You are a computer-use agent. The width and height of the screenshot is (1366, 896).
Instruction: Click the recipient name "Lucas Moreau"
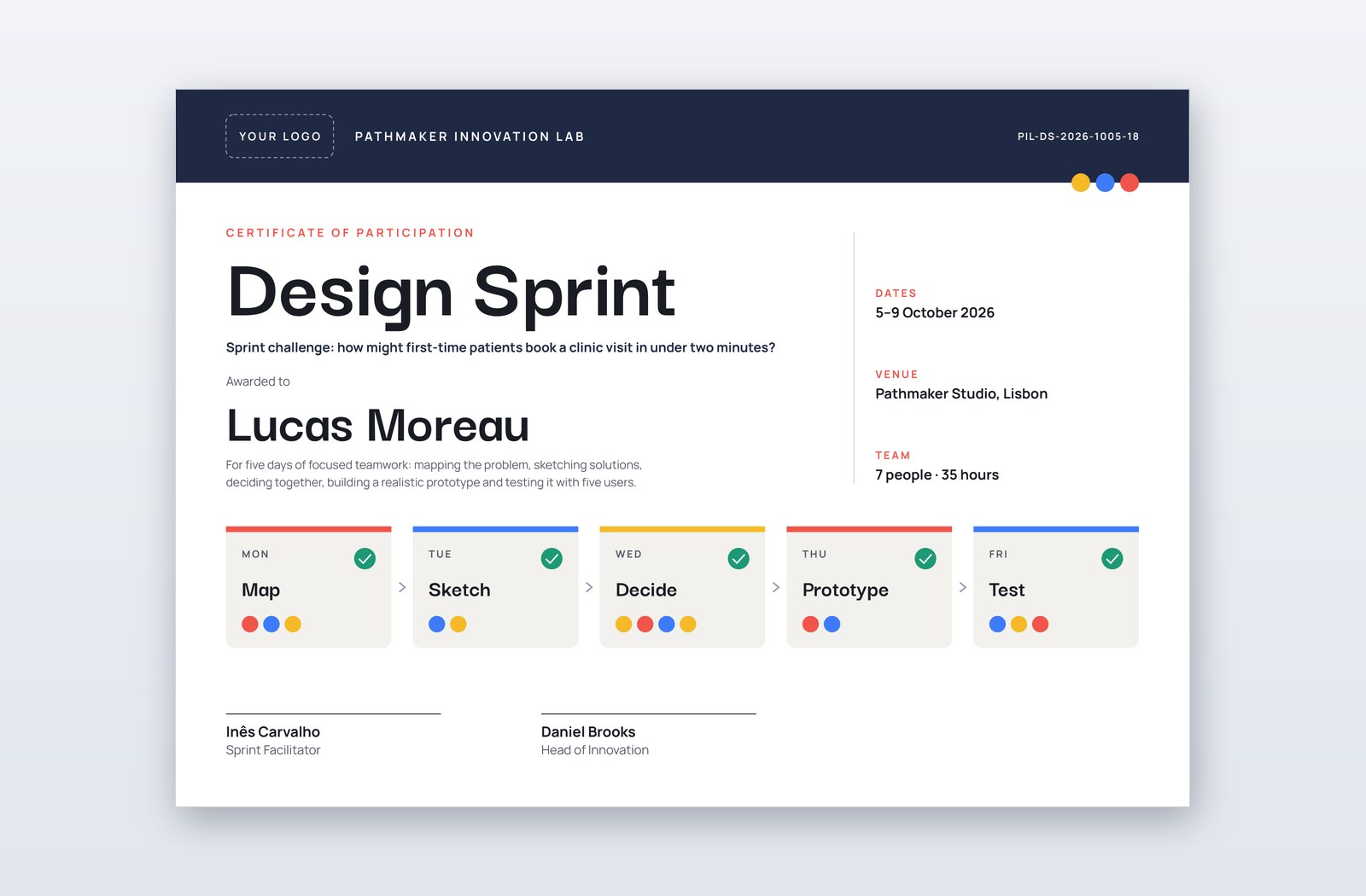377,426
